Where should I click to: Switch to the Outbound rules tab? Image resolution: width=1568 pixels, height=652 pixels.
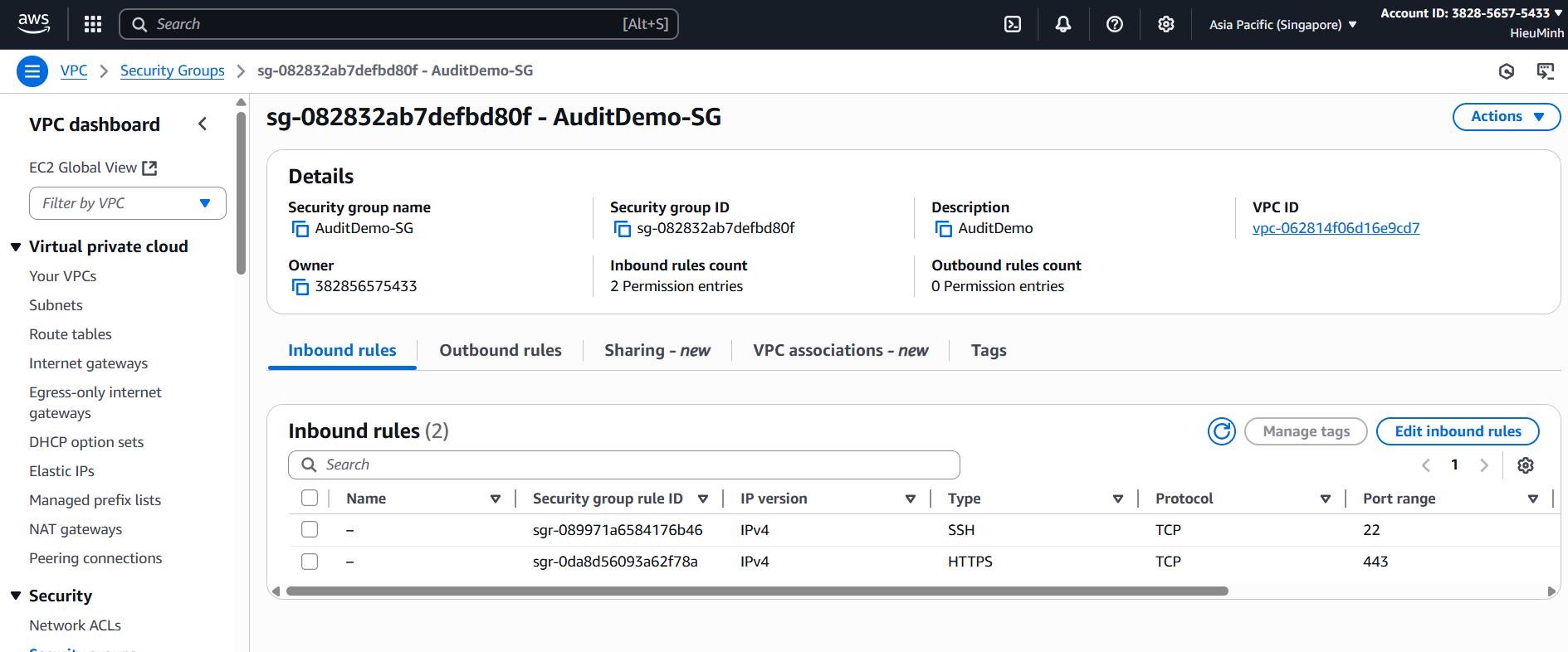[x=501, y=351]
